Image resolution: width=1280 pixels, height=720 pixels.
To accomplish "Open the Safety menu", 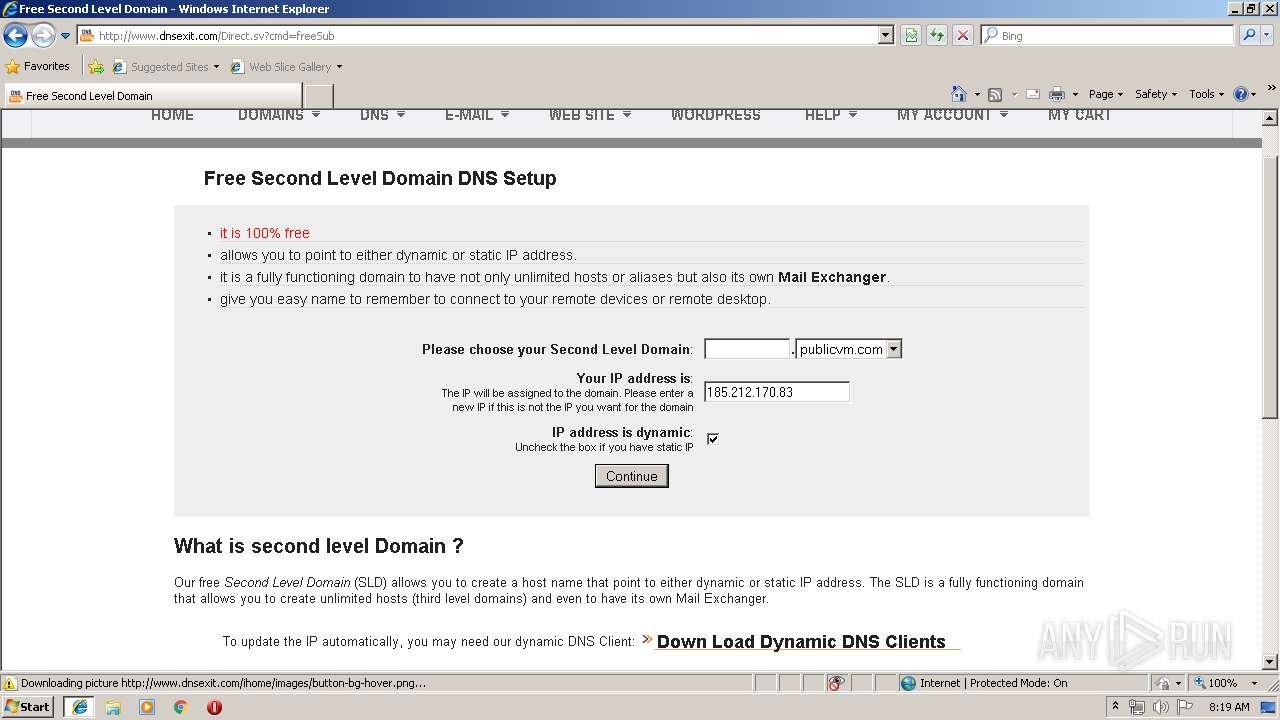I will click(1156, 94).
